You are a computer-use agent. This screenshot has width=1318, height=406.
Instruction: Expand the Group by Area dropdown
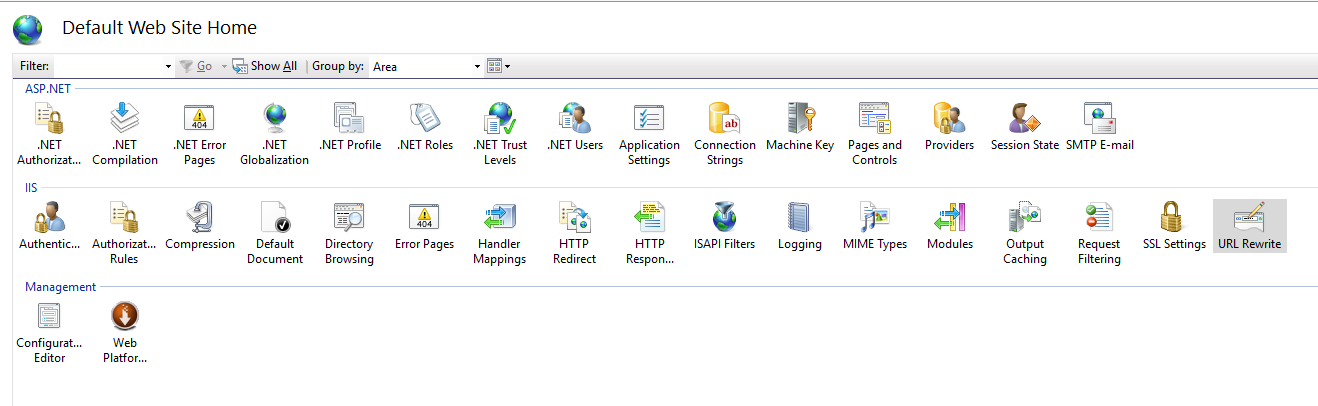[477, 67]
